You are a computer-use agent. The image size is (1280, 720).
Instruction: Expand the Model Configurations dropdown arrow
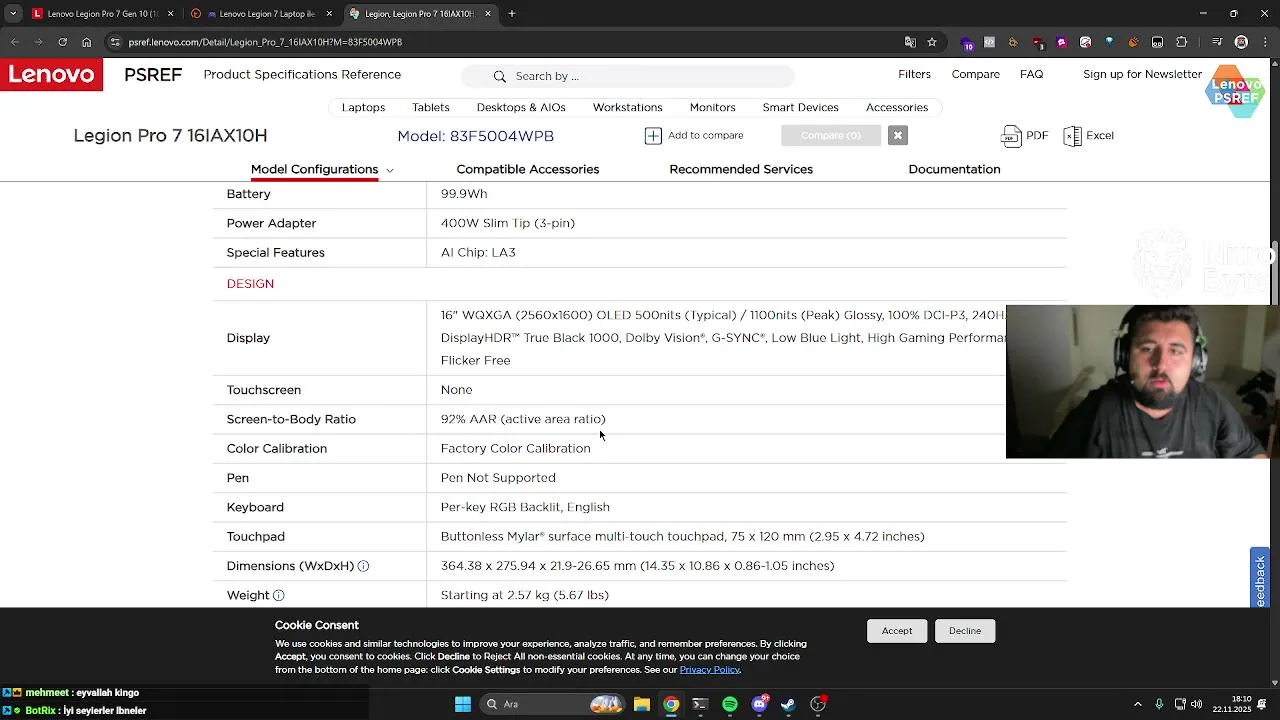(390, 170)
